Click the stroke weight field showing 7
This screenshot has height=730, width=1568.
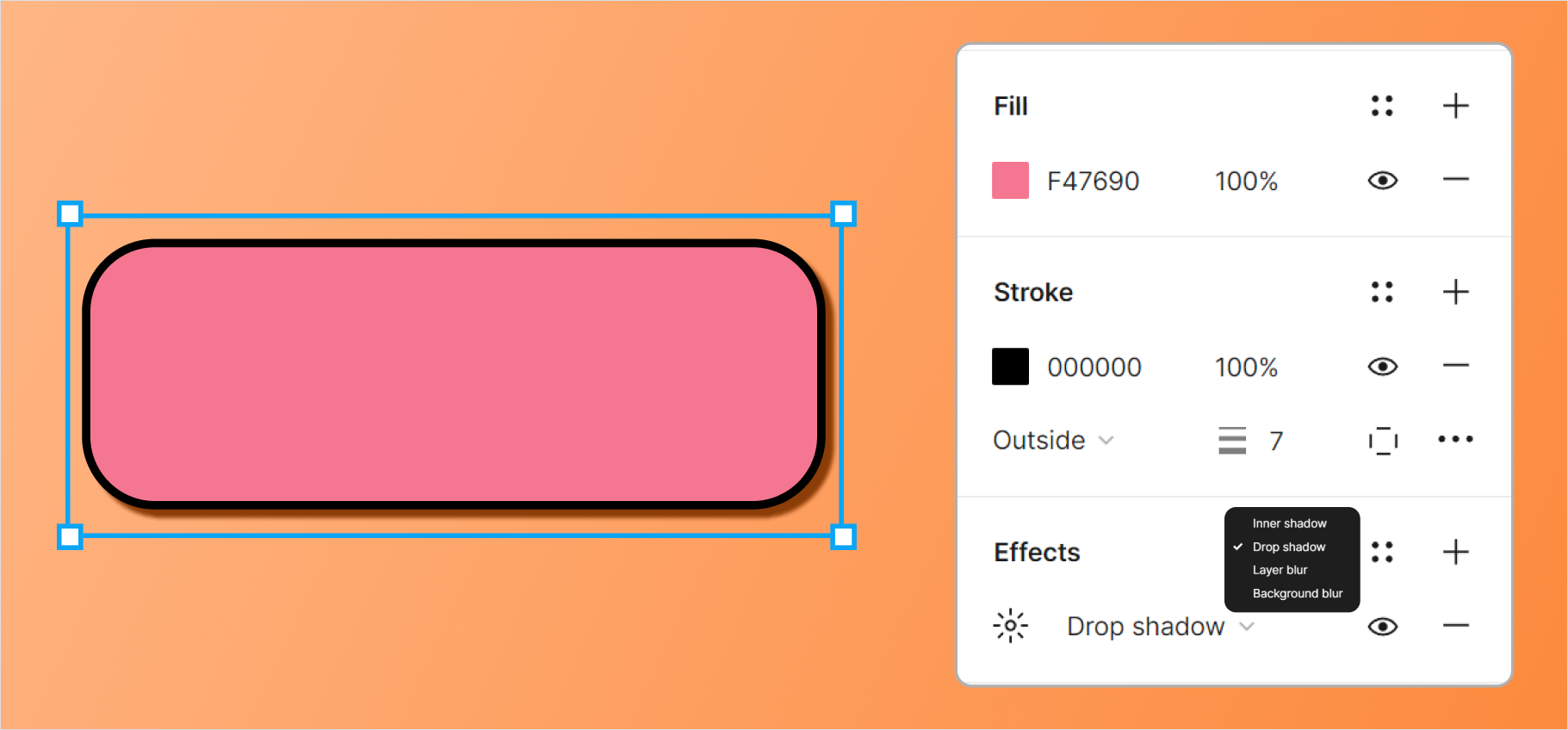point(1275,441)
